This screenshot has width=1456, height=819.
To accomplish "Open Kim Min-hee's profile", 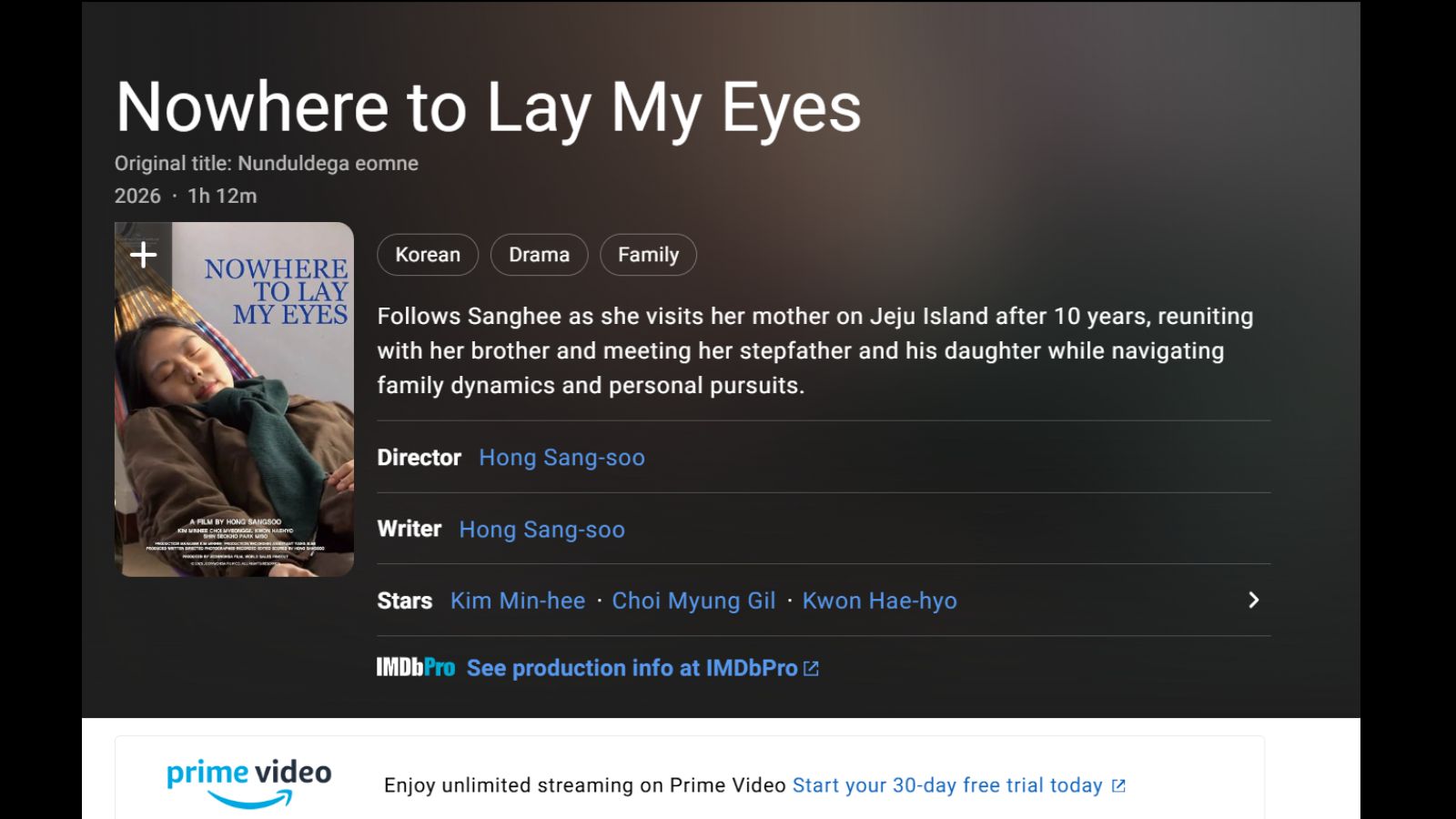I will [x=518, y=601].
